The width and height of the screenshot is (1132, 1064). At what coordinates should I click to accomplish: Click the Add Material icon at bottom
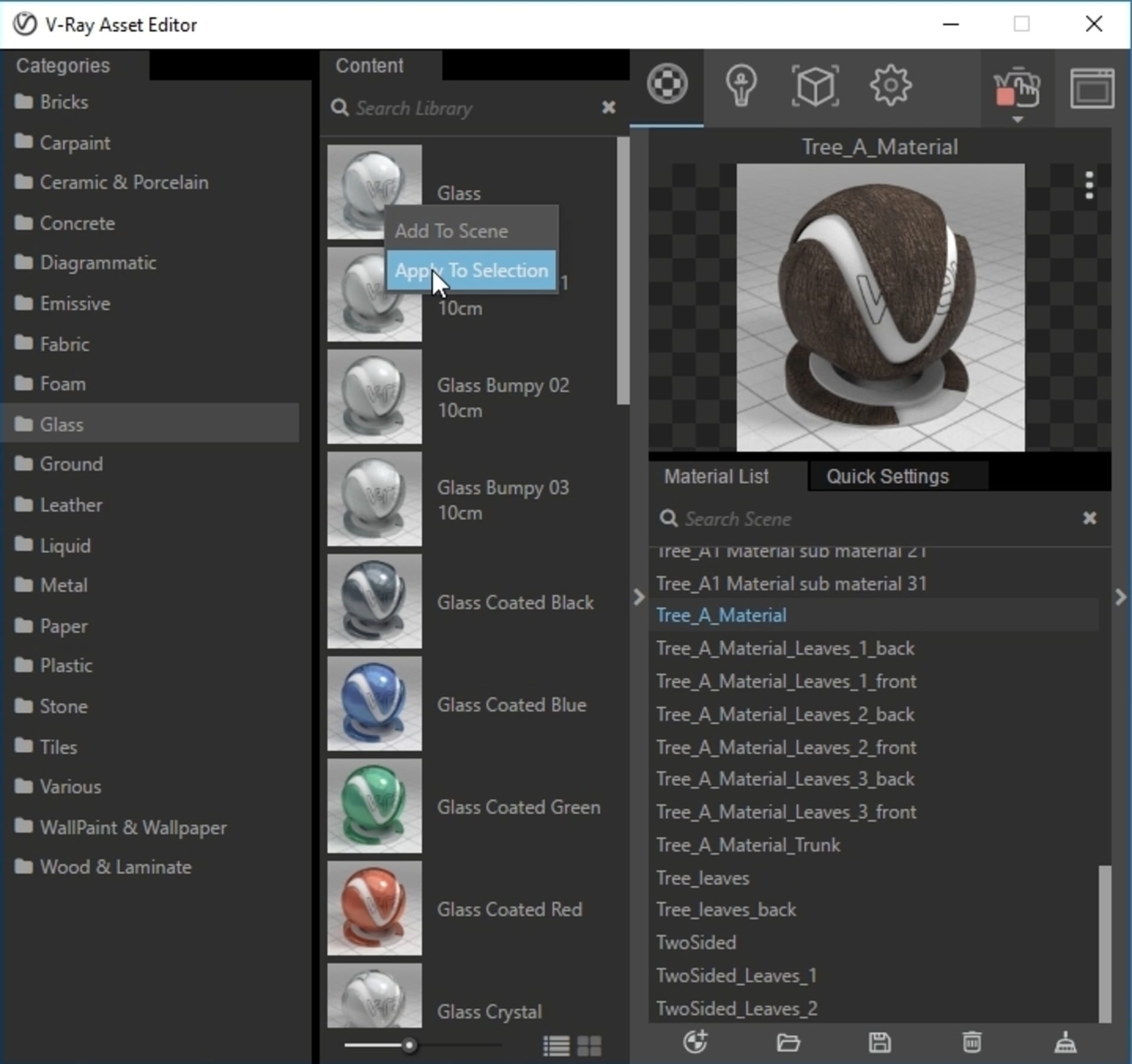click(x=695, y=1042)
